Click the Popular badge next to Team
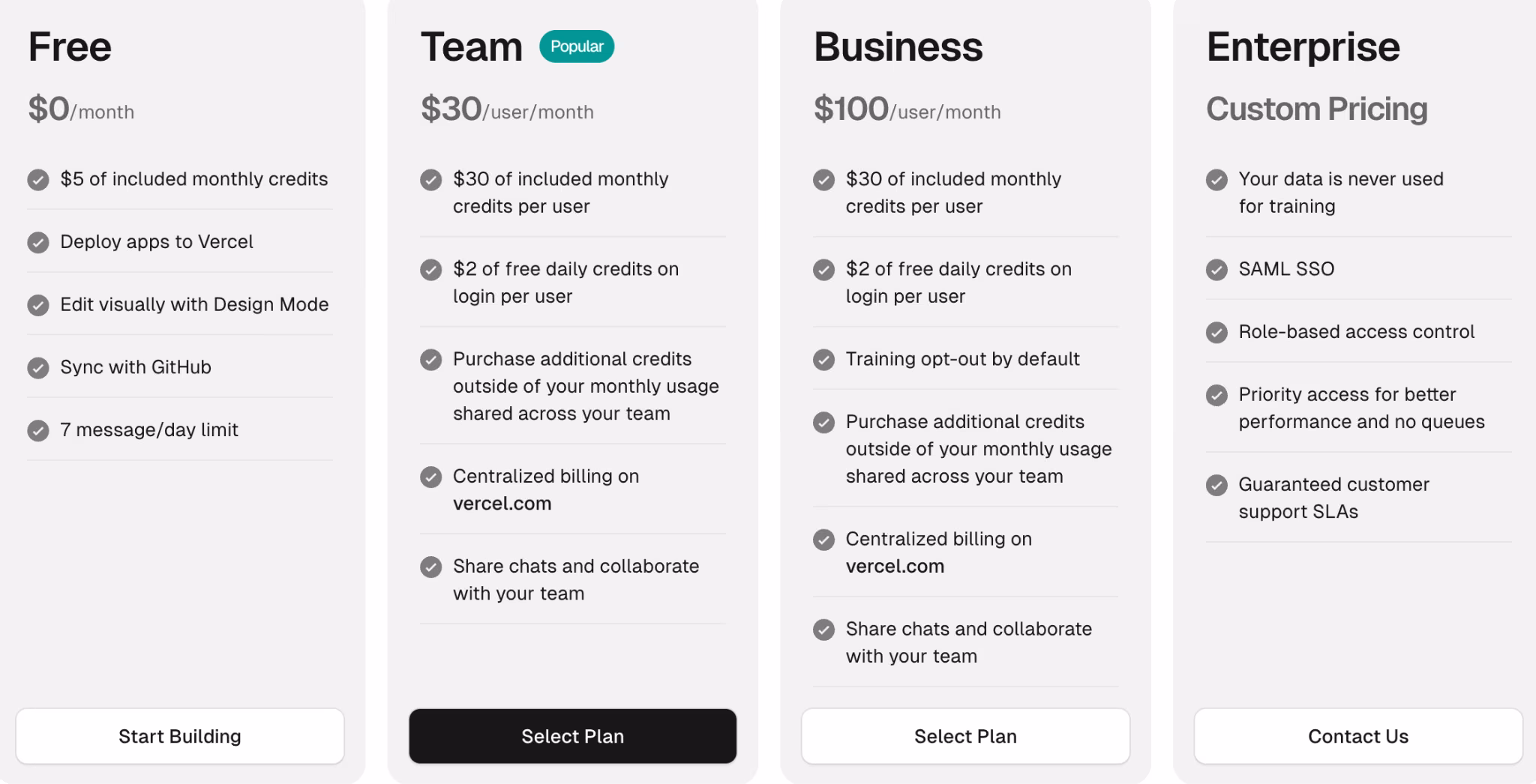The image size is (1536, 784). click(577, 46)
